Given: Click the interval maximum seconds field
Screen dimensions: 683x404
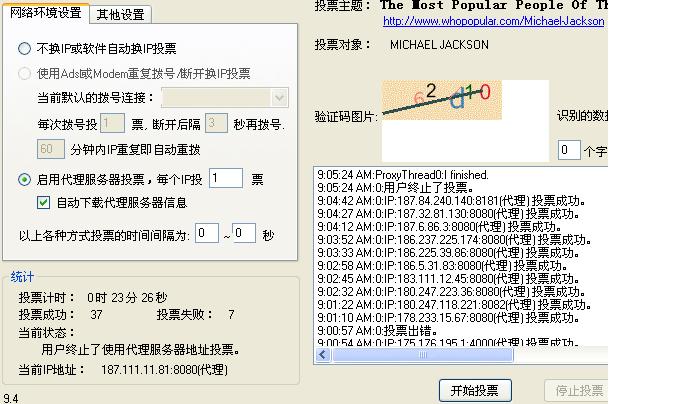Looking at the screenshot, I should (244, 233).
